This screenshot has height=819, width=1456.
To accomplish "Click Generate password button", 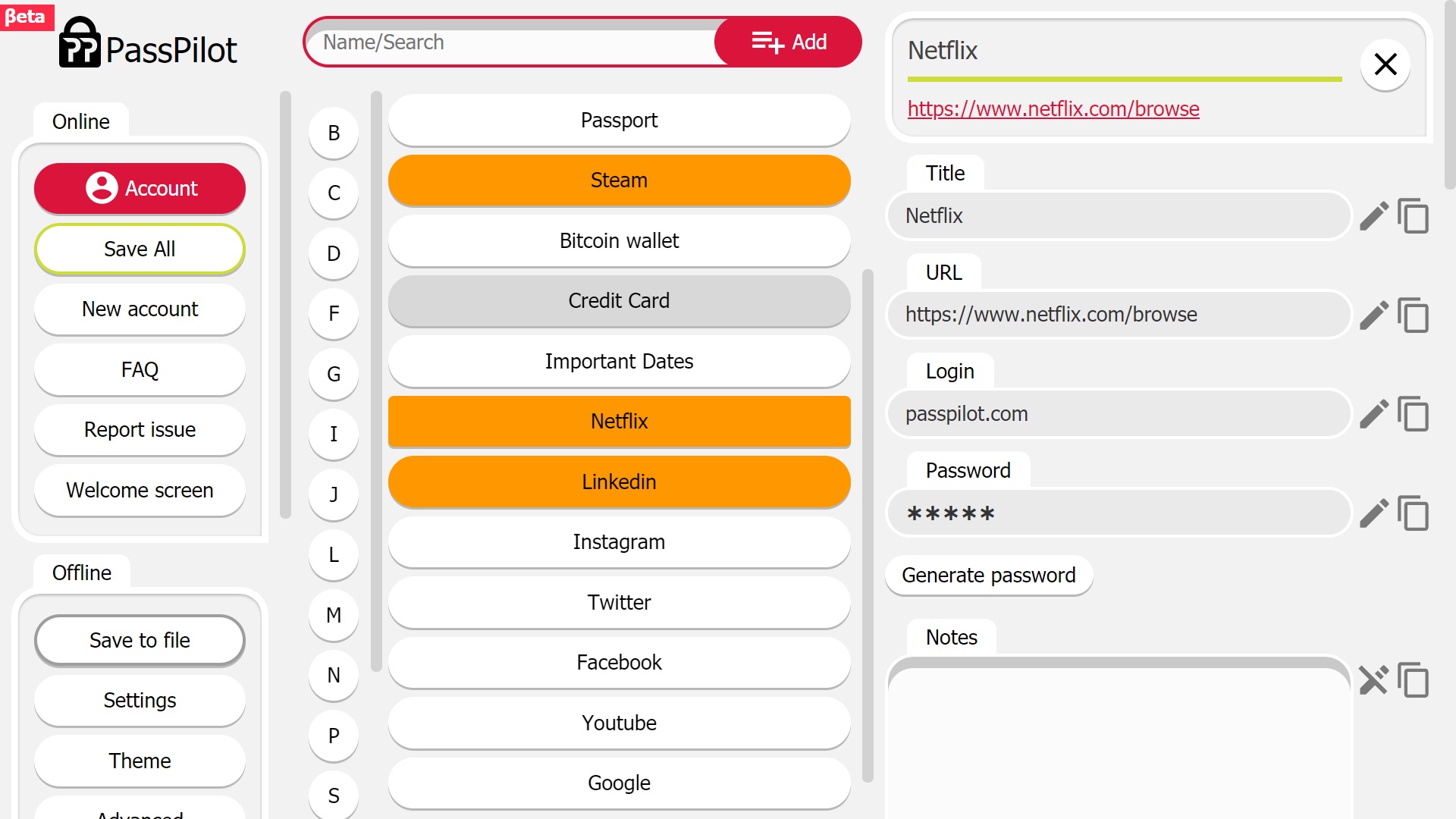I will tap(988, 576).
